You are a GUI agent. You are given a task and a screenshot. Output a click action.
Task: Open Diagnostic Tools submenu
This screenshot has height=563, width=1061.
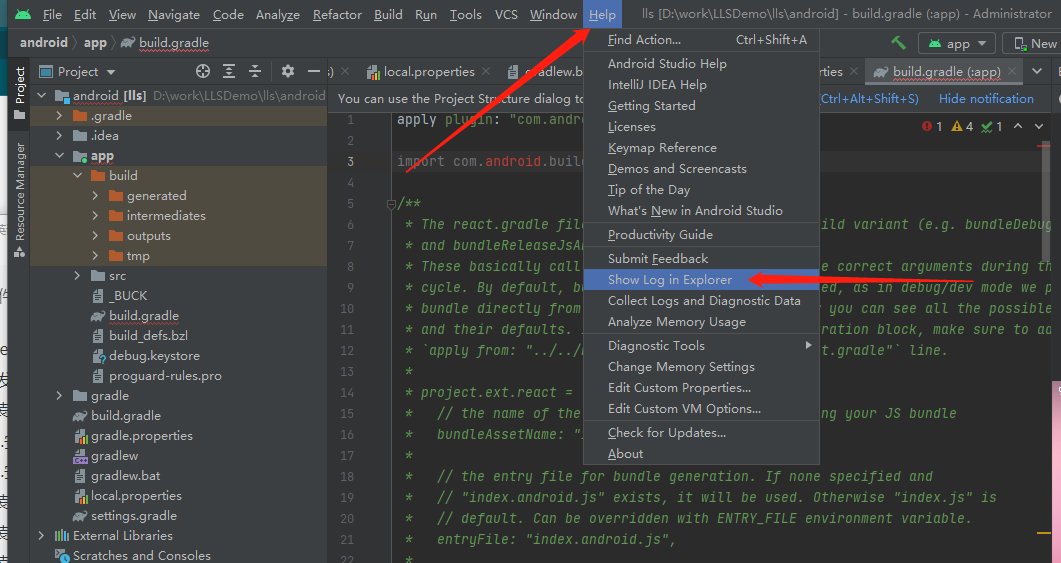(702, 345)
